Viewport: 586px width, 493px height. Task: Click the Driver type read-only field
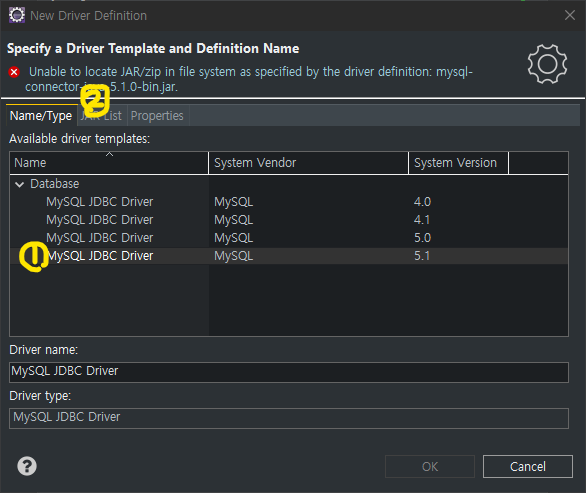click(x=289, y=418)
